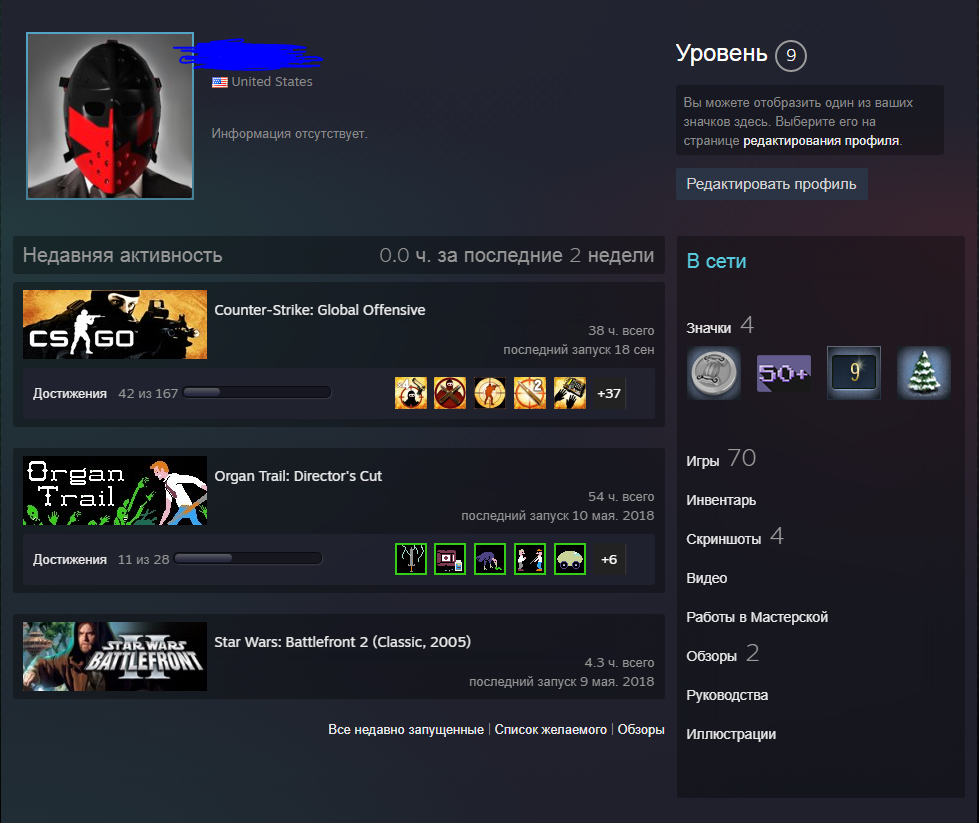Click the snowy Christmas tree badge
This screenshot has width=979, height=823.
923,373
